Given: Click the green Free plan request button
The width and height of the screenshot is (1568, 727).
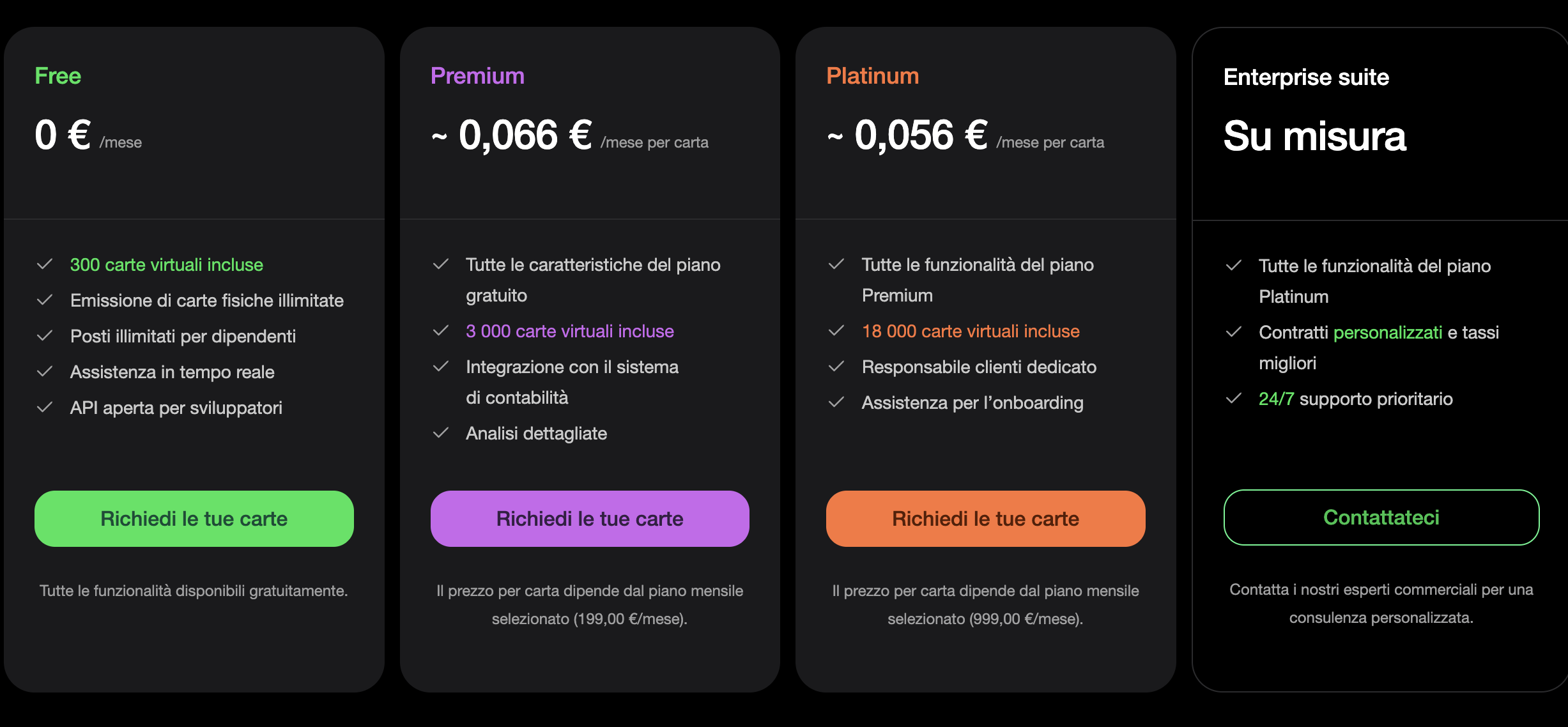Looking at the screenshot, I should [x=194, y=519].
